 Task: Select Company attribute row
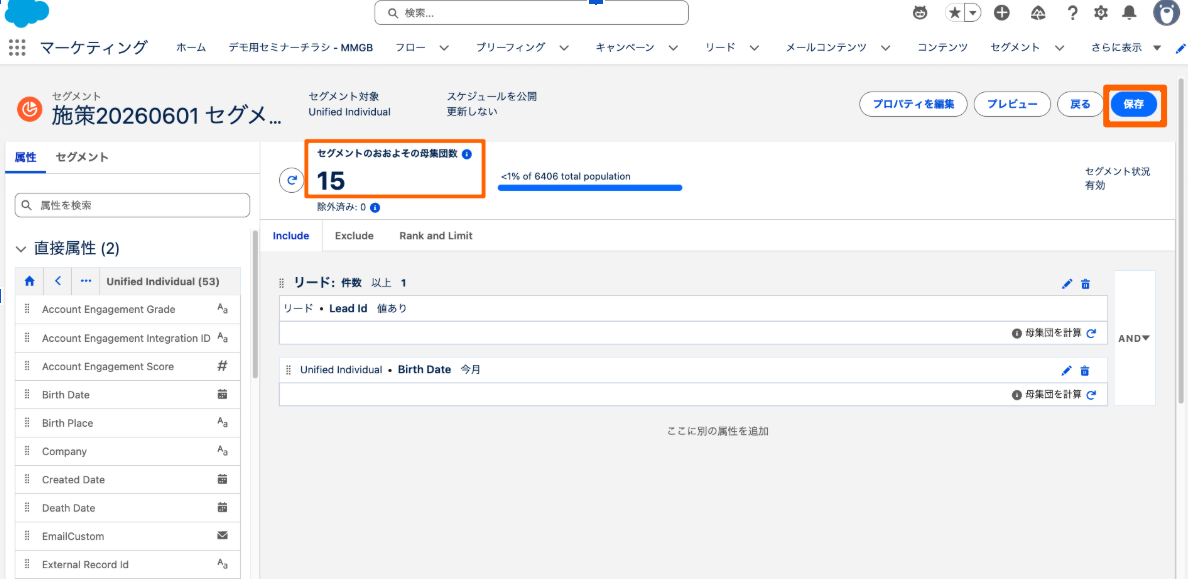click(127, 451)
